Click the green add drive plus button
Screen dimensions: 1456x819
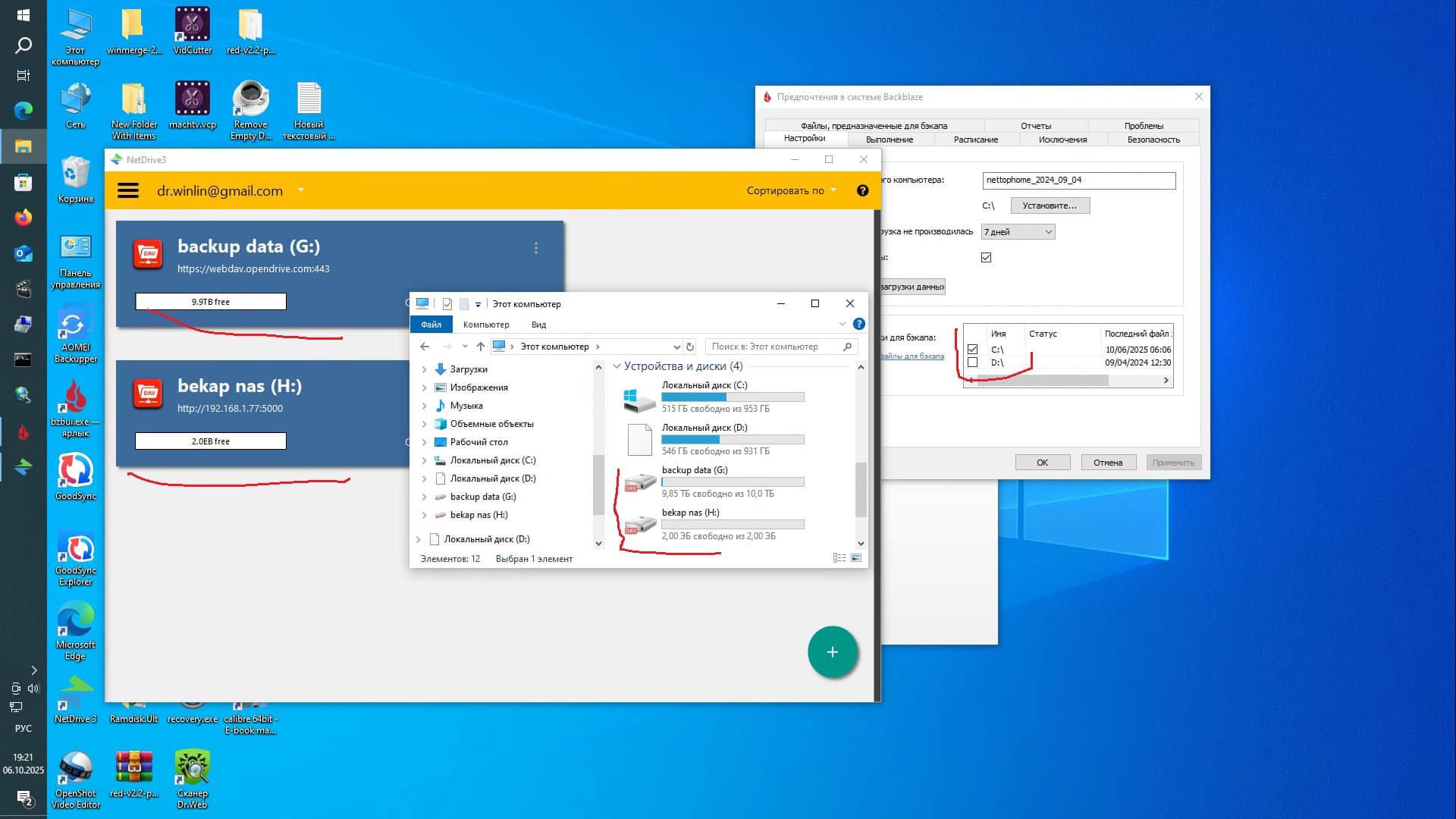832,652
